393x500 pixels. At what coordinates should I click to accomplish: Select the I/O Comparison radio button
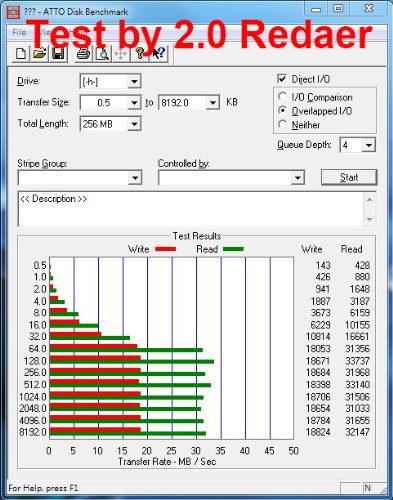point(282,97)
